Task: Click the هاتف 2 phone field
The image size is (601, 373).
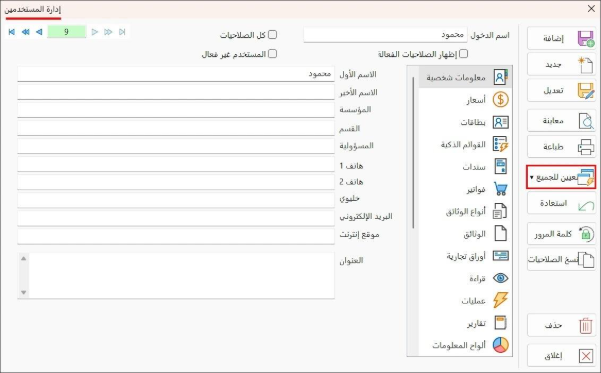Action: 176,182
